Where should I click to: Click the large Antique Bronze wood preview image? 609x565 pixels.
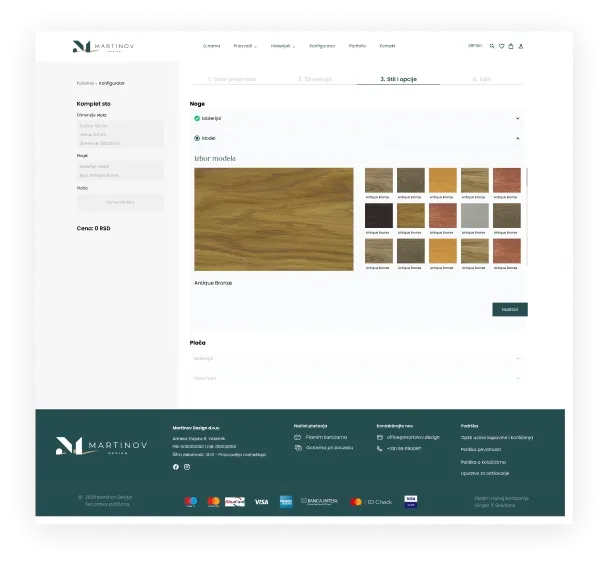click(x=274, y=219)
